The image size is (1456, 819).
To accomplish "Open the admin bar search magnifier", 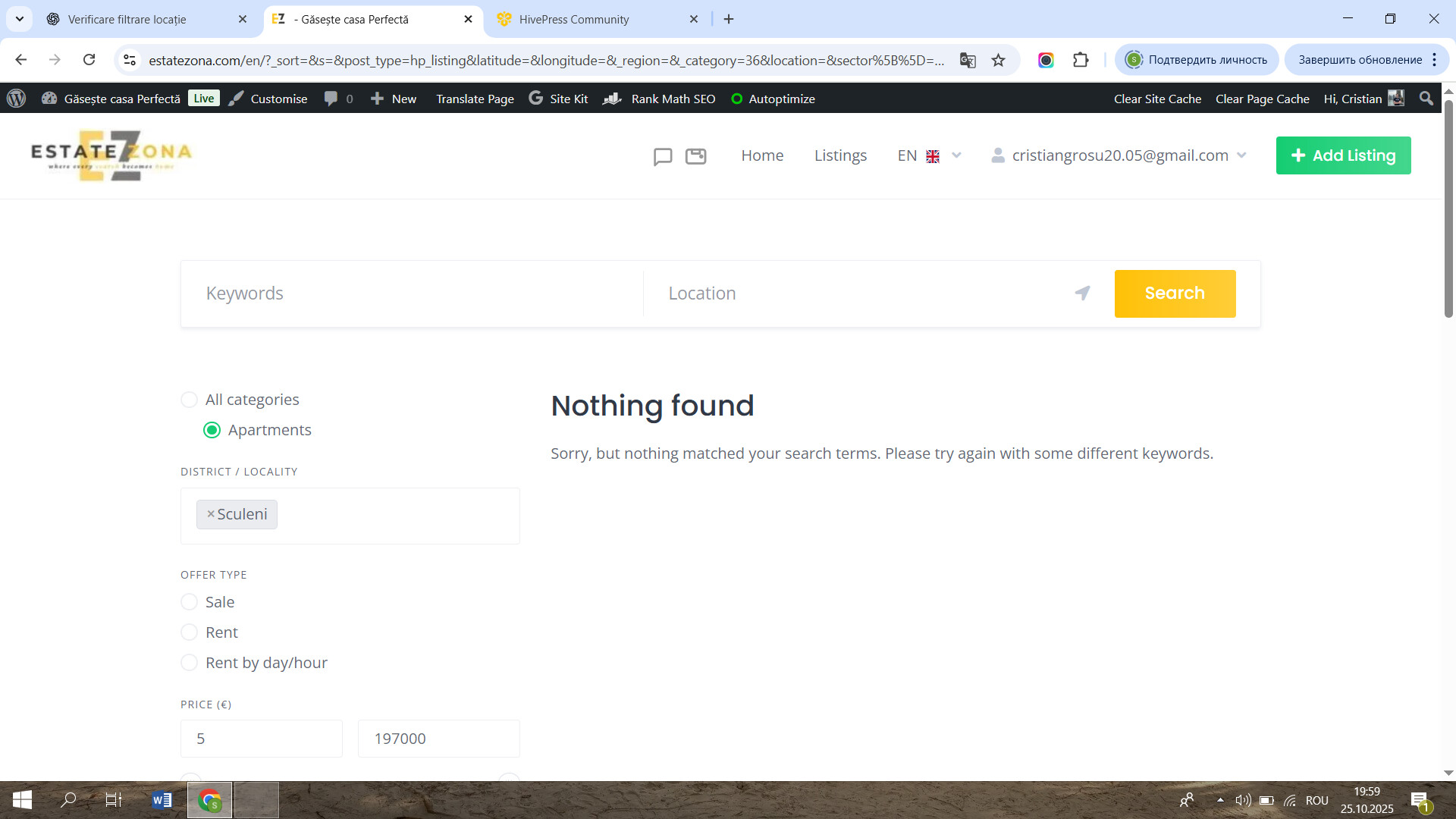I will [1426, 99].
